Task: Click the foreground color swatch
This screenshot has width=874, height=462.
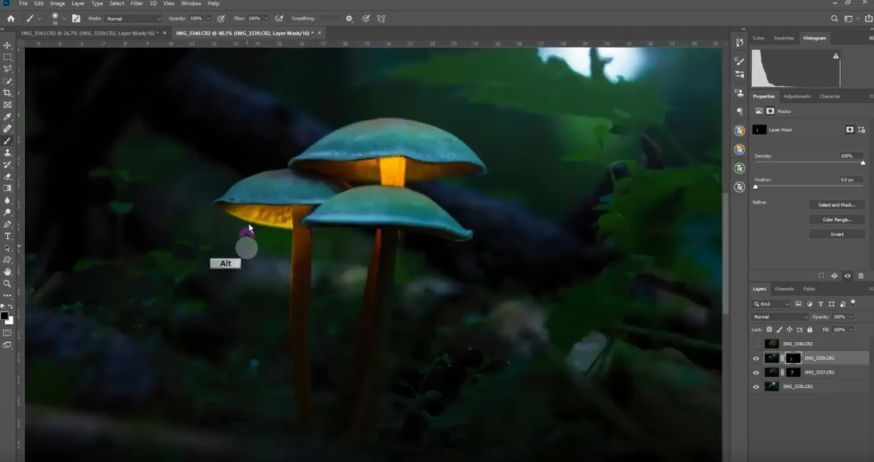Action: pos(5,317)
